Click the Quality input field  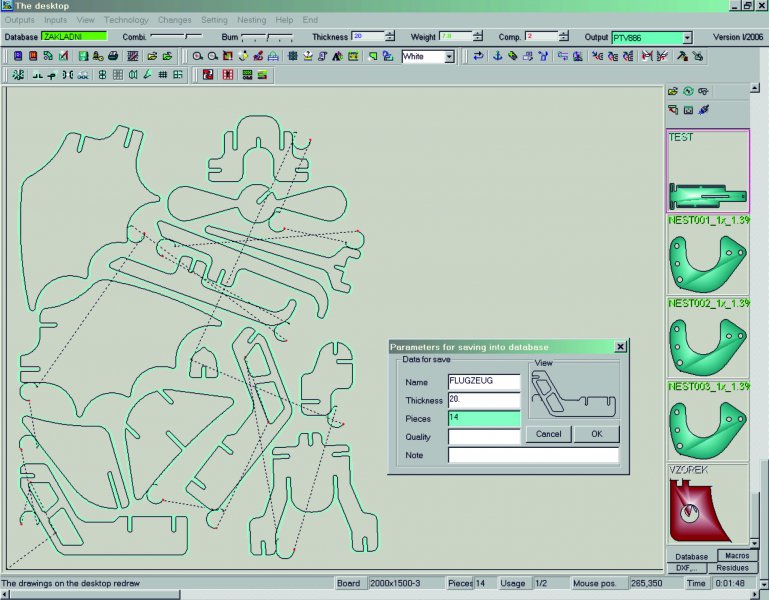pyautogui.click(x=484, y=437)
